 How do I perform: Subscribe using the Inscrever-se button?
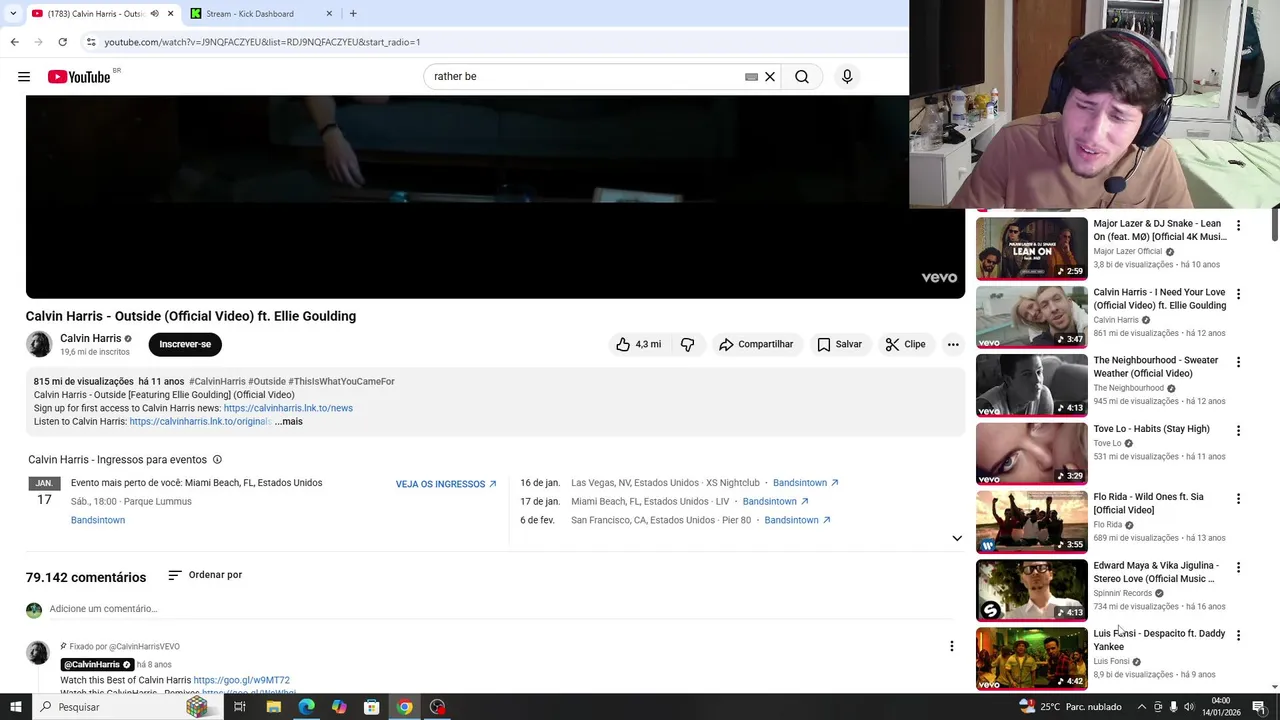[x=185, y=344]
